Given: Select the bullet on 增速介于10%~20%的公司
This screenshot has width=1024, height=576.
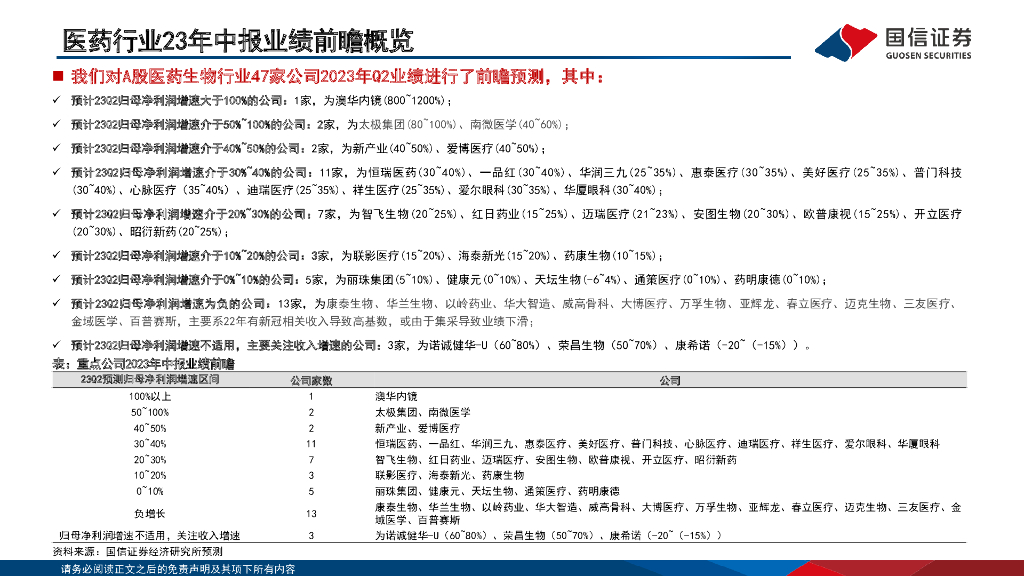Looking at the screenshot, I should [367, 256].
